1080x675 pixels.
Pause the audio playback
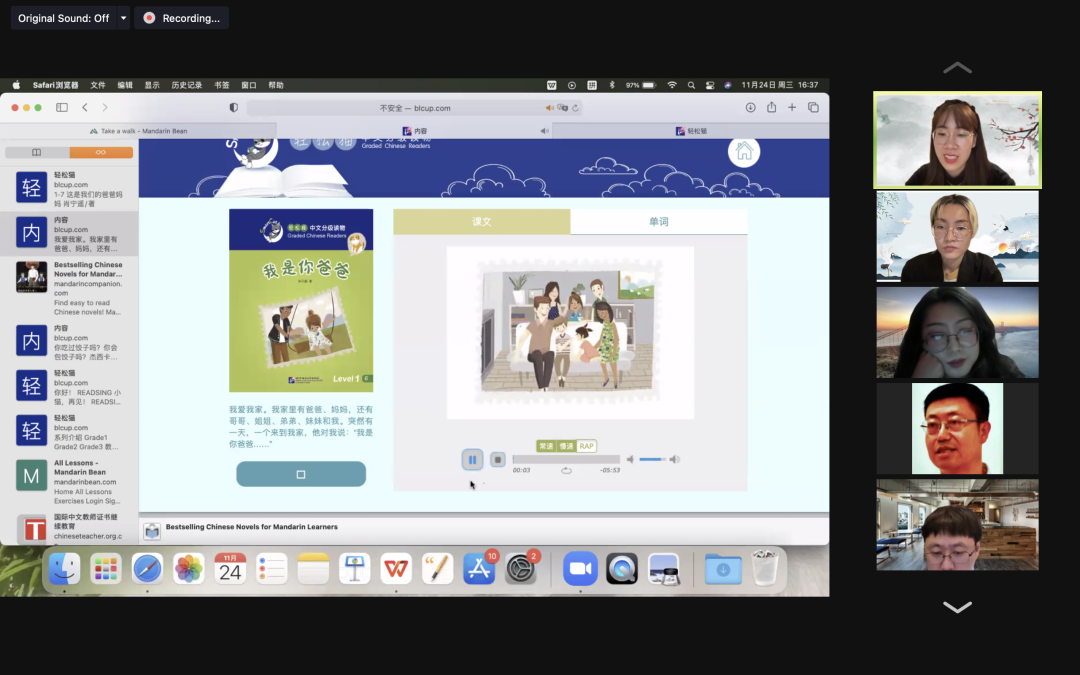coord(472,459)
